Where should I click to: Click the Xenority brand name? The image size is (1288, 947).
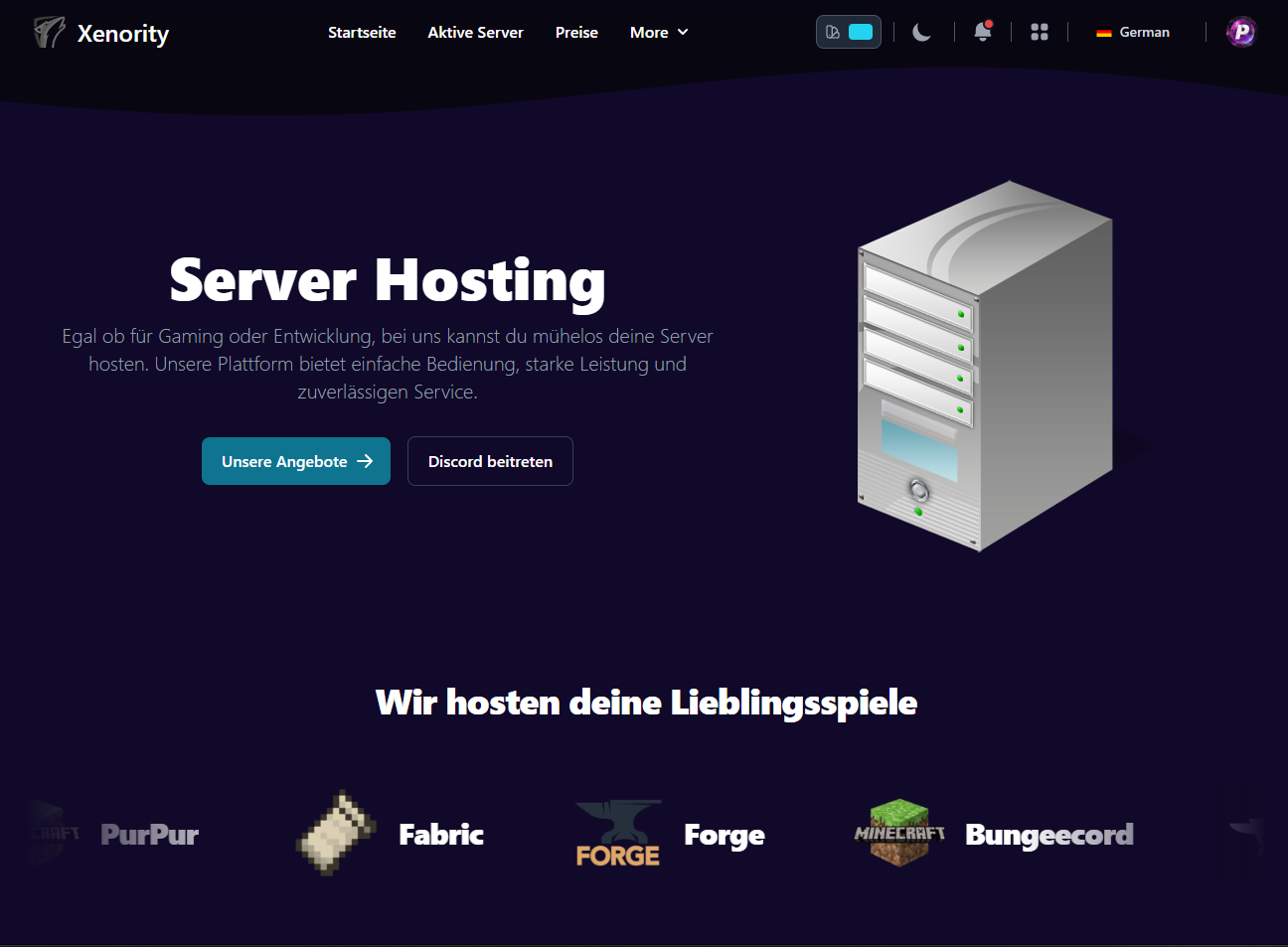[123, 34]
